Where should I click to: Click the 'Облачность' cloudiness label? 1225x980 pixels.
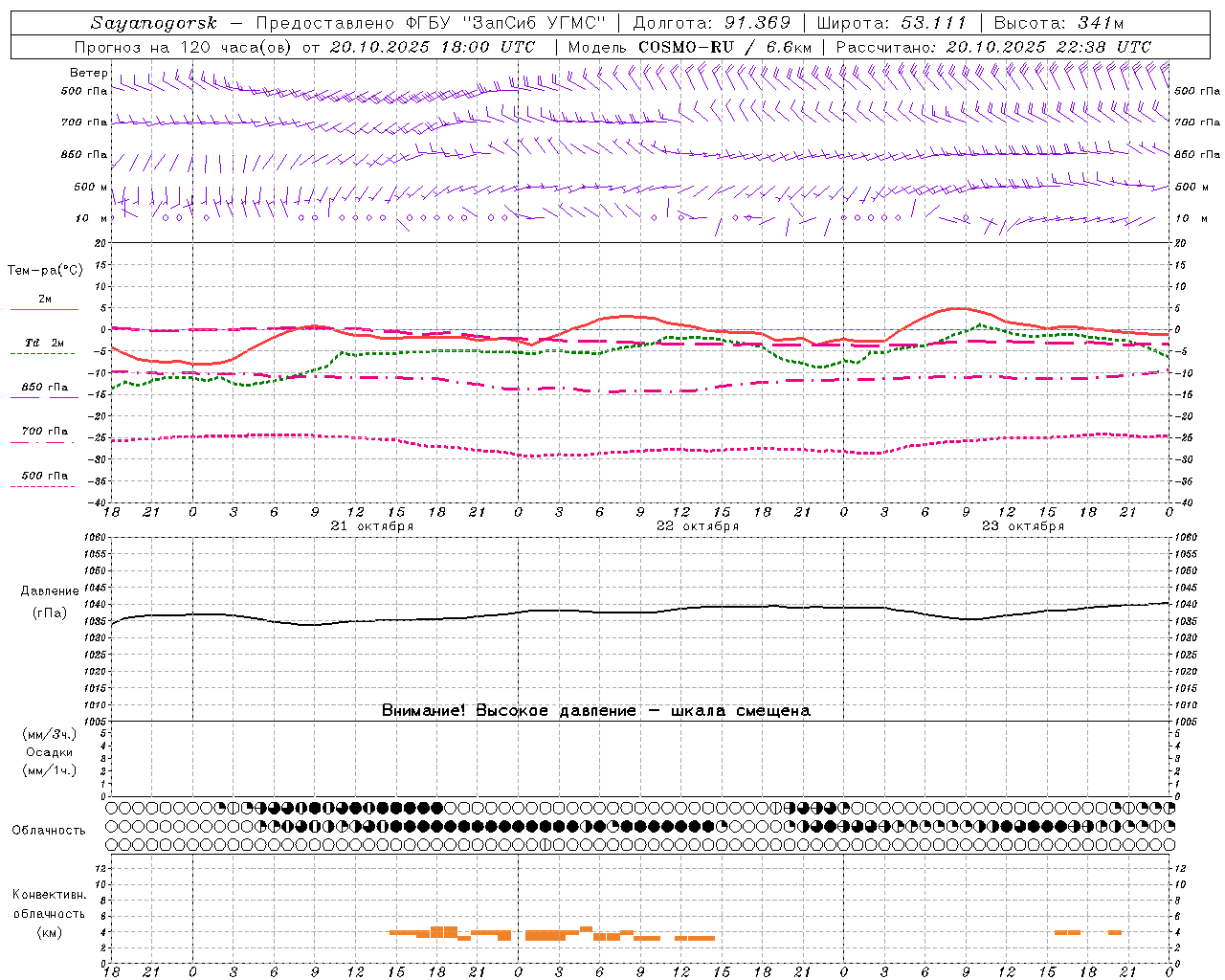[x=49, y=831]
